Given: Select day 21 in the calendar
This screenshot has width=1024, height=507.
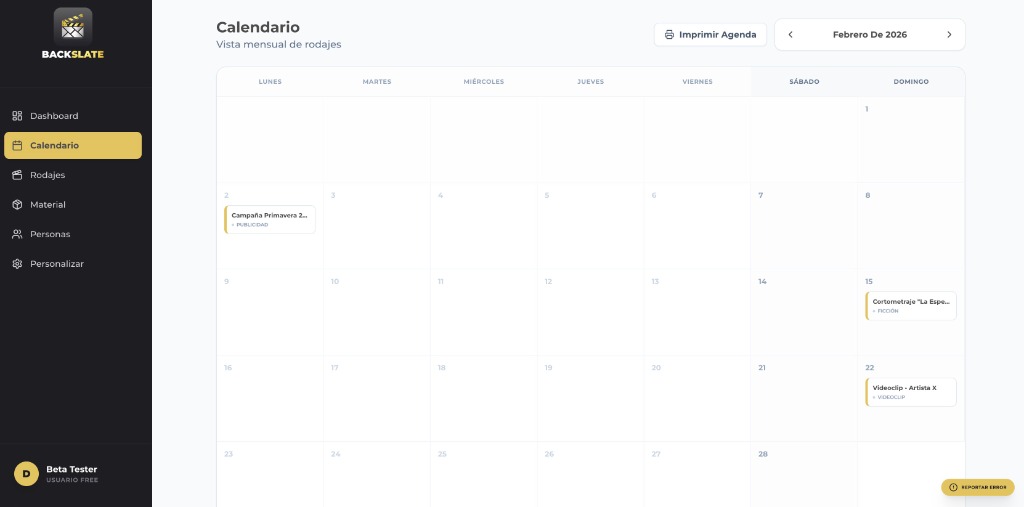Looking at the screenshot, I should 762,368.
